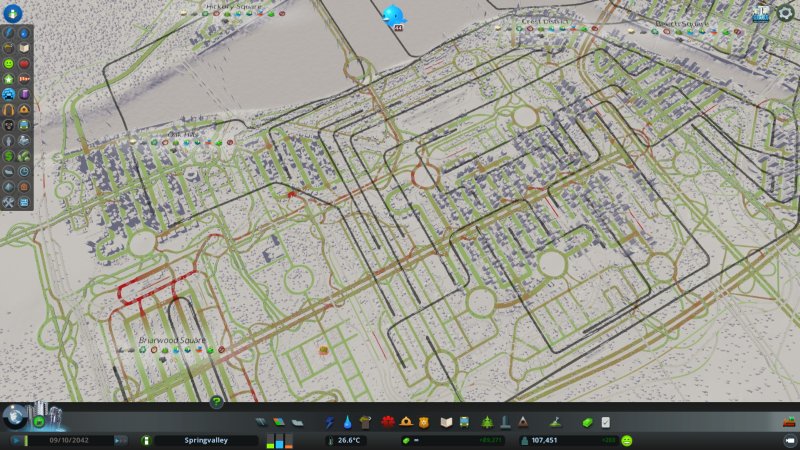Select the Noise pollution info view
The width and height of the screenshot is (800, 450).
point(9,110)
